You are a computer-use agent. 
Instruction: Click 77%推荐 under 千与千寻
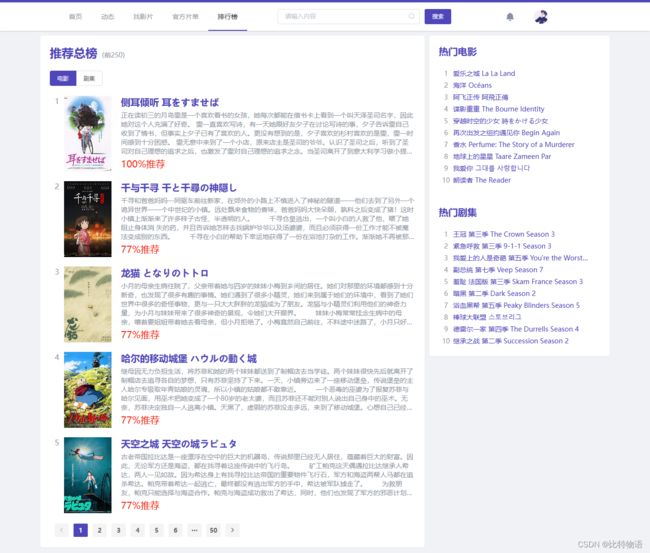tap(140, 250)
